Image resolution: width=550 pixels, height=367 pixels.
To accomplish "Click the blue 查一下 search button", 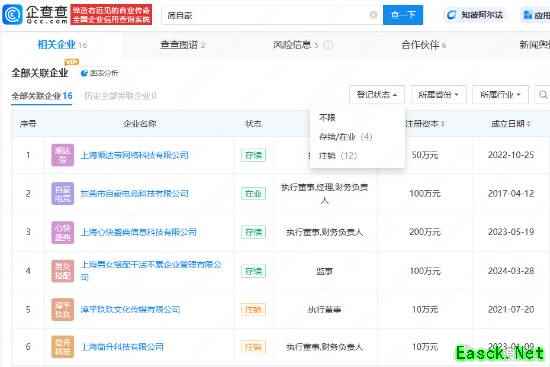I will [x=403, y=15].
